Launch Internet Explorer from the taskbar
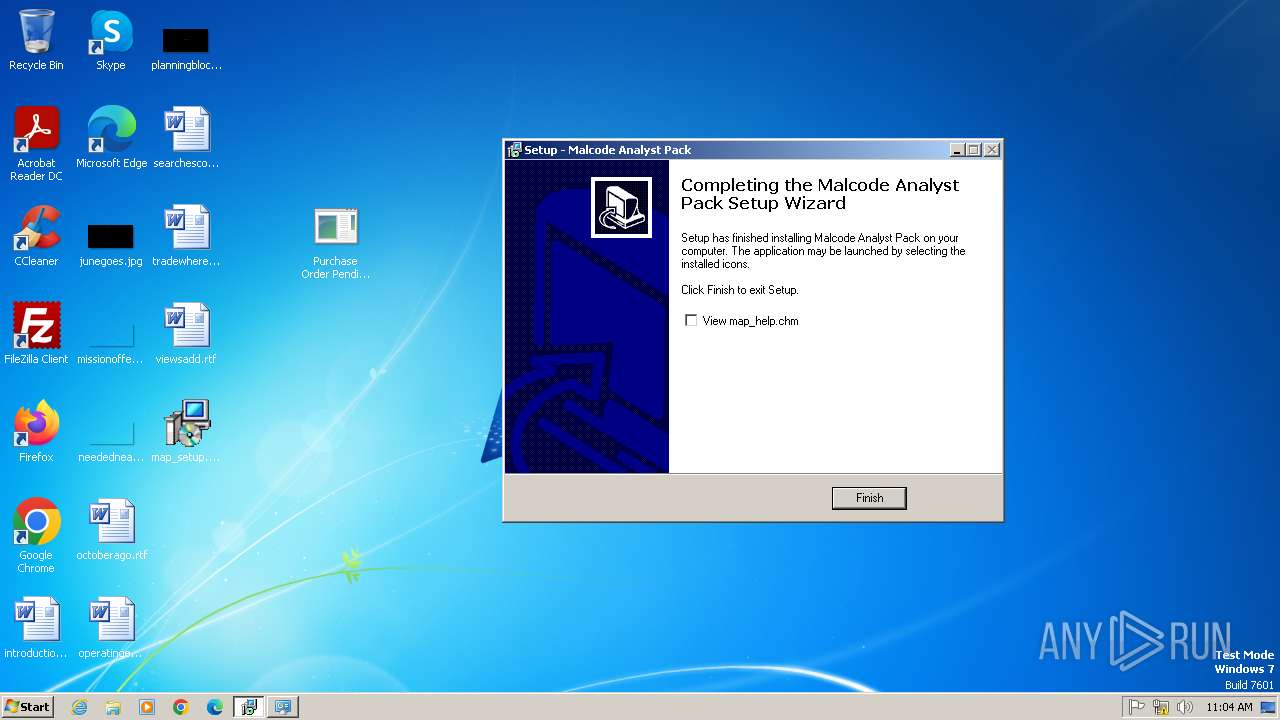The height and width of the screenshot is (720, 1280). 79,707
